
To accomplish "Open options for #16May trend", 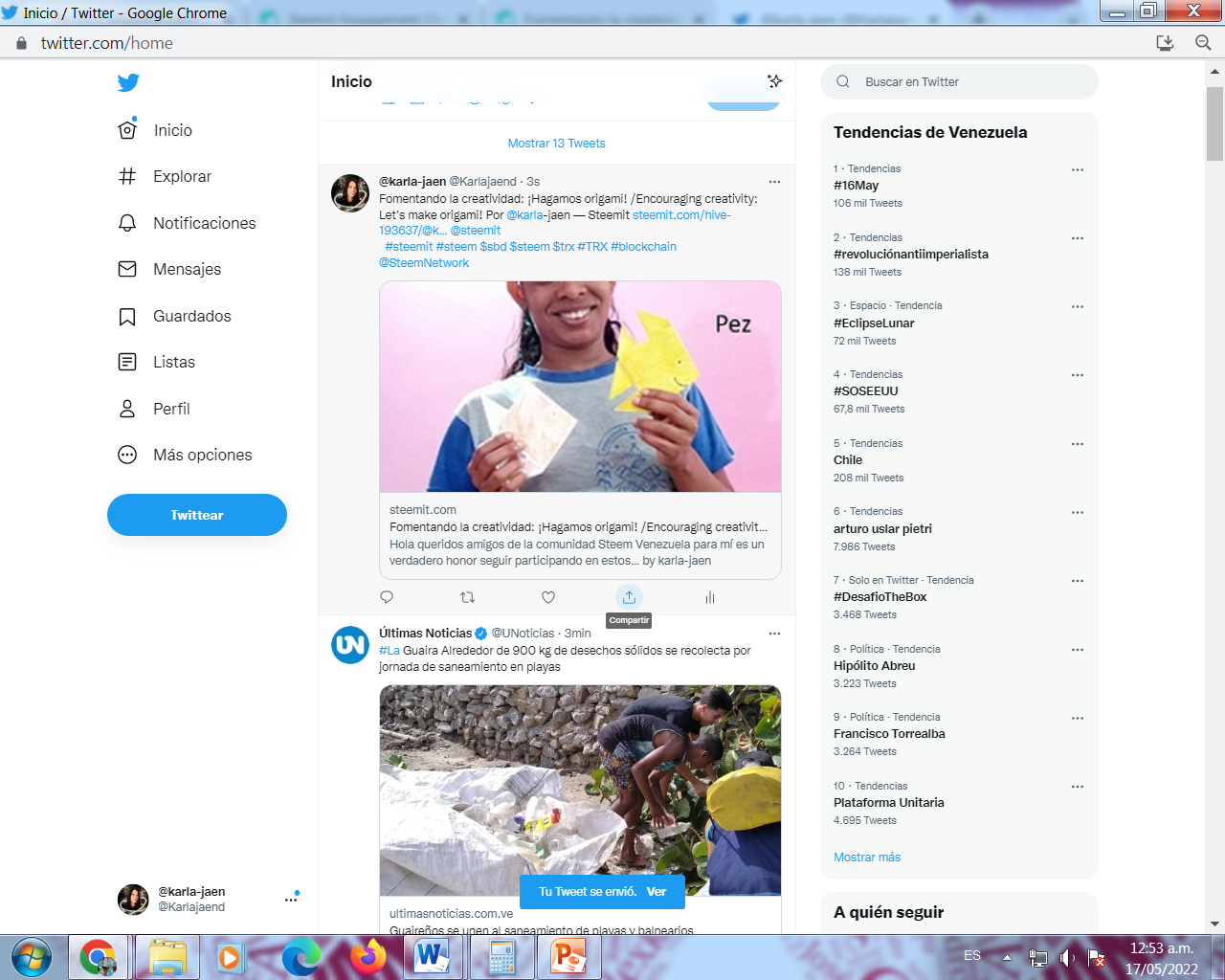I will [x=1077, y=169].
